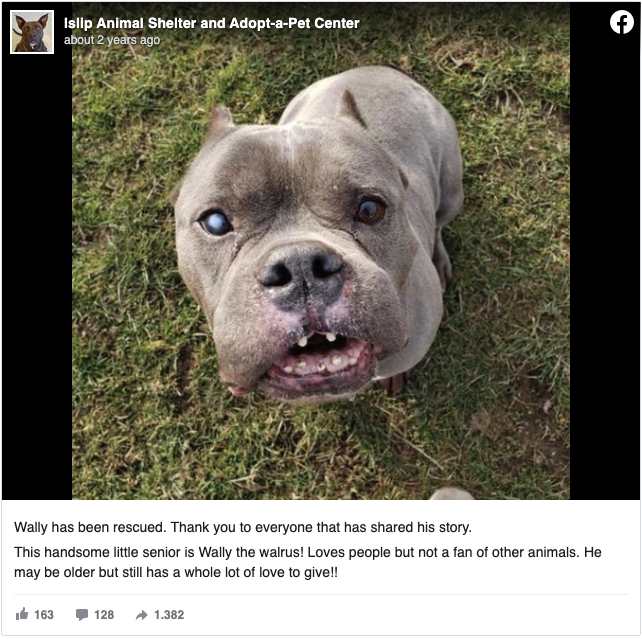Click the 'about 2 years ago' timestamp

[x=112, y=40]
